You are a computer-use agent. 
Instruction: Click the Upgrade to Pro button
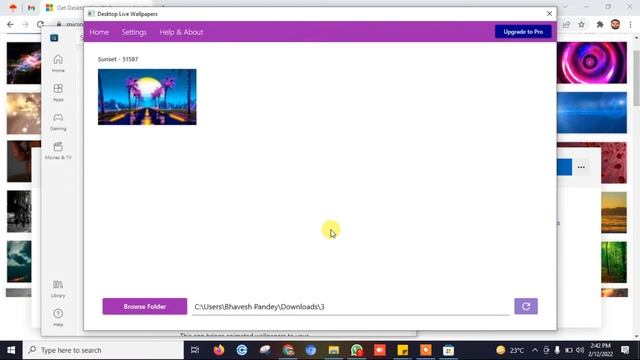coord(523,31)
